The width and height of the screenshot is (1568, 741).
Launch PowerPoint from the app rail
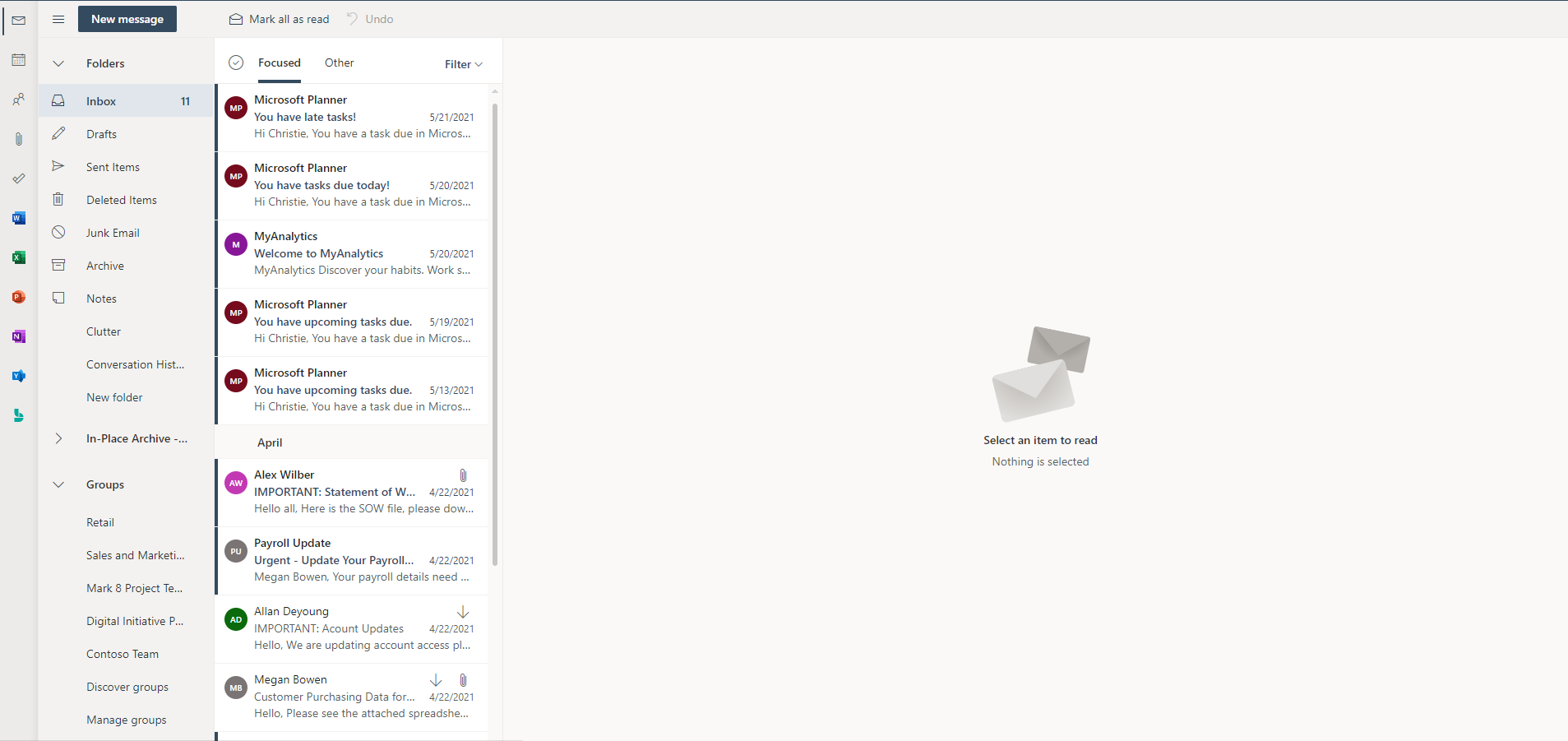pos(18,297)
